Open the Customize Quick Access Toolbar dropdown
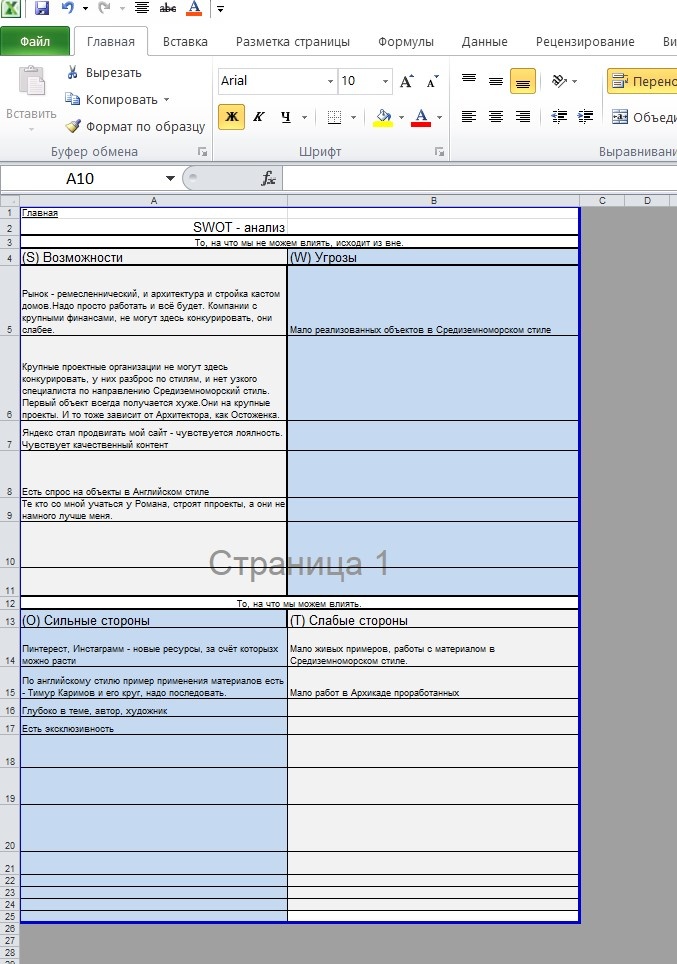Screen dimensions: 677x964 coord(220,9)
